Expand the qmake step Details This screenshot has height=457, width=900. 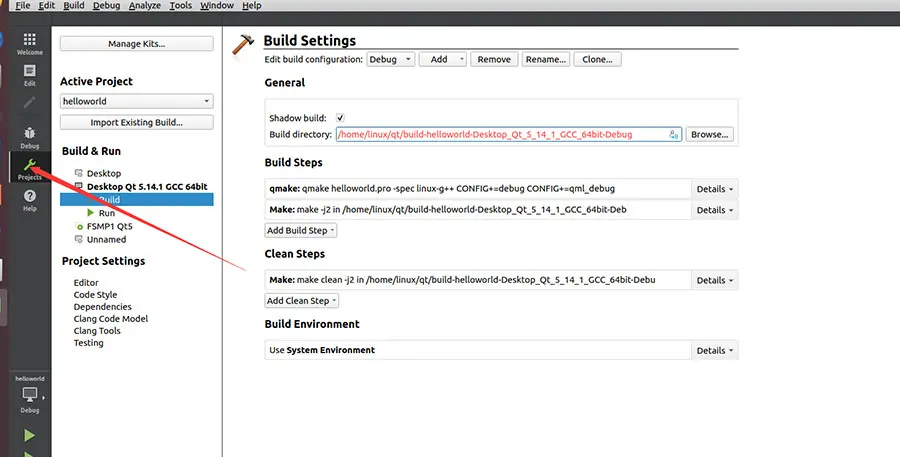[715, 189]
